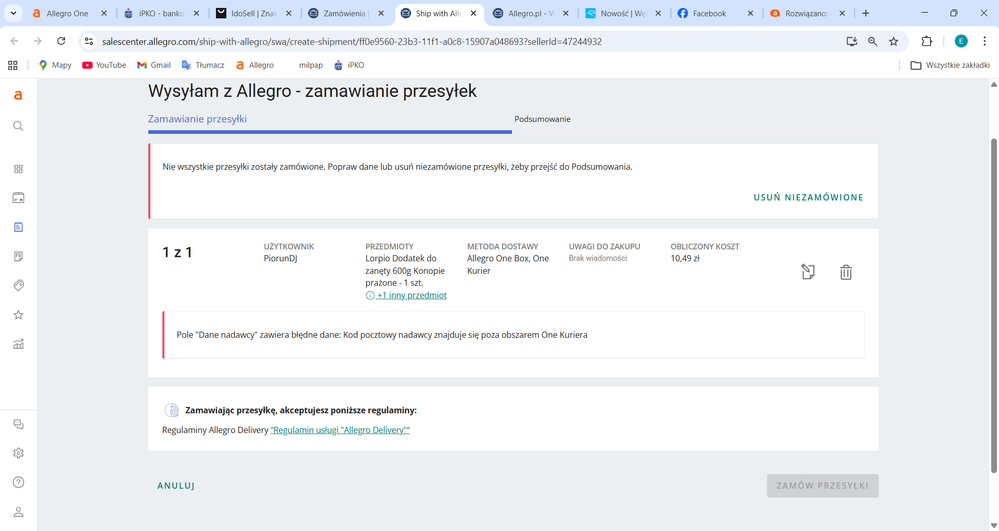Open Mapy bookmark
This screenshot has width=999, height=531.
point(55,65)
